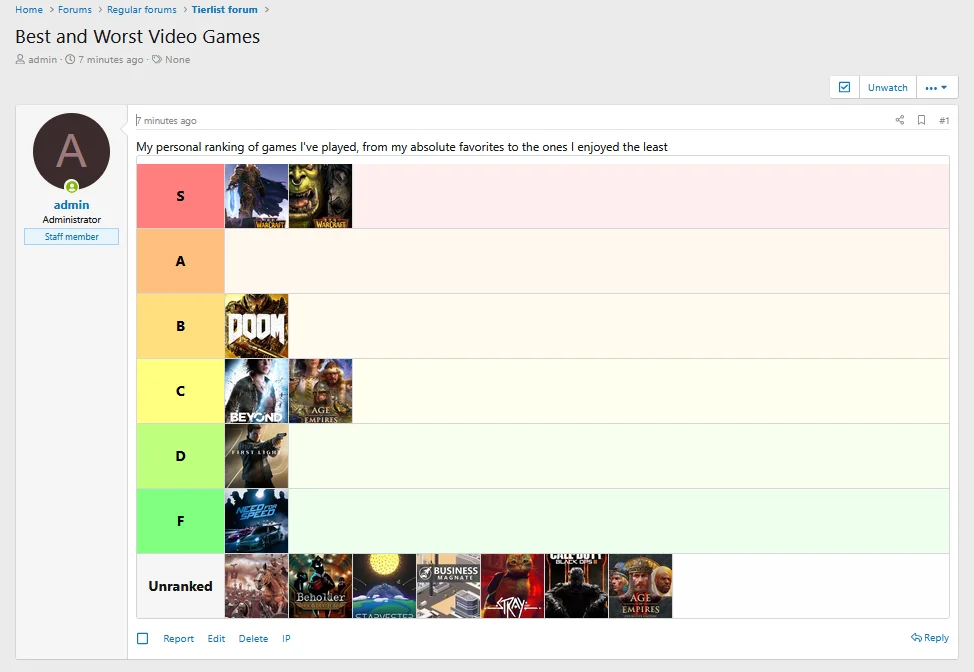The image size is (974, 672).
Task: Click admin author name under the title
Action: coord(42,60)
